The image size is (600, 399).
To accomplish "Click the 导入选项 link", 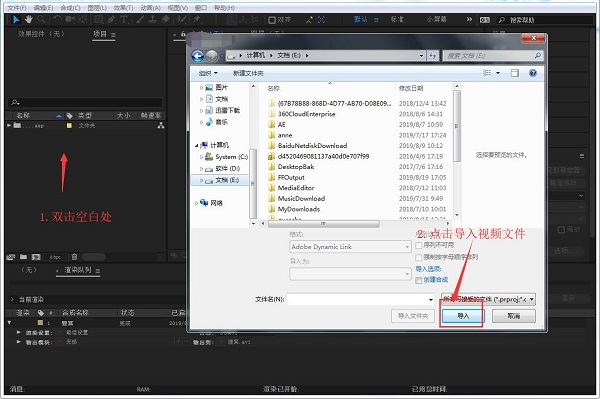I will pos(428,269).
